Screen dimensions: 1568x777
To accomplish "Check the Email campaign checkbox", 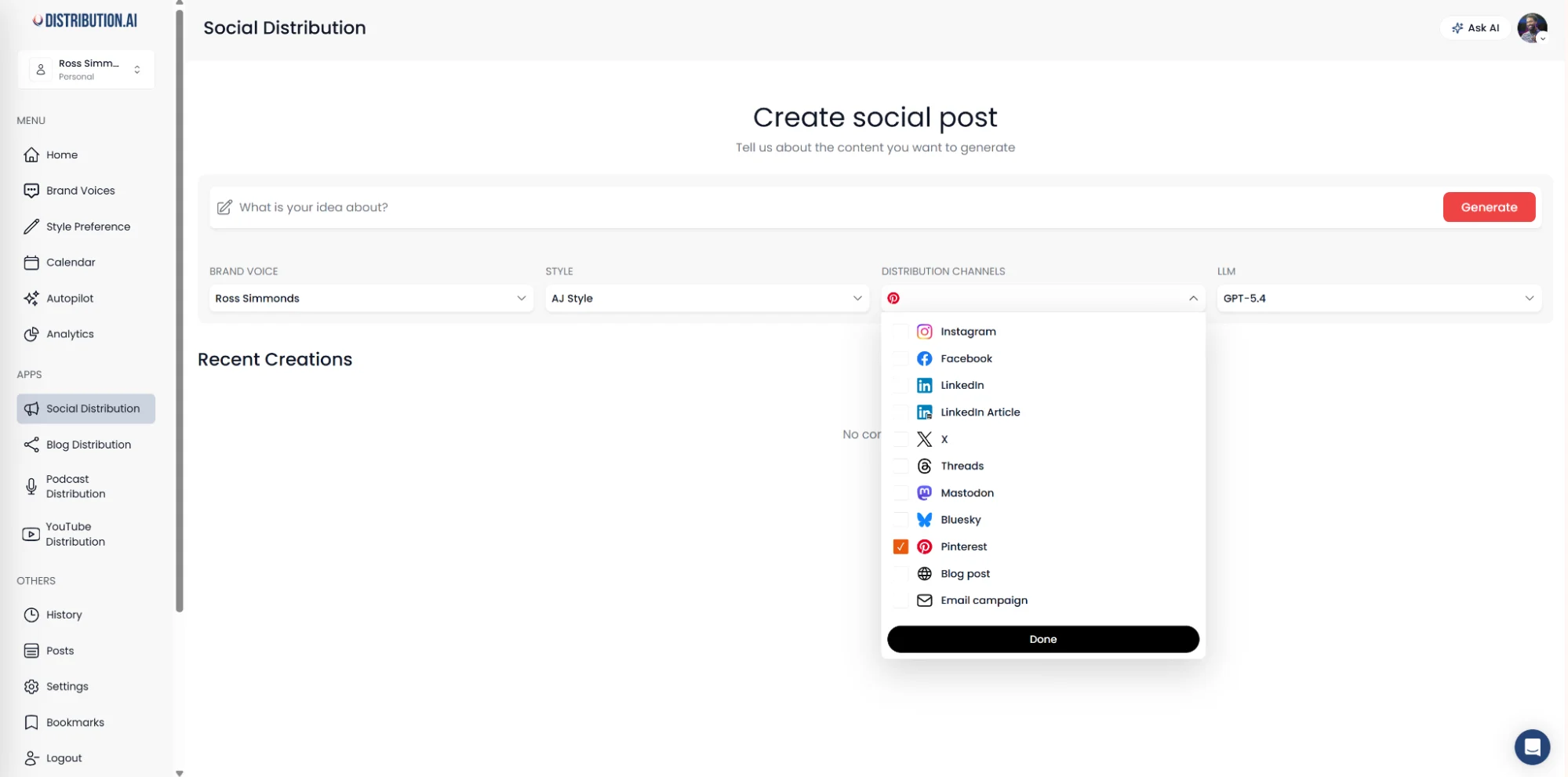I will click(900, 601).
